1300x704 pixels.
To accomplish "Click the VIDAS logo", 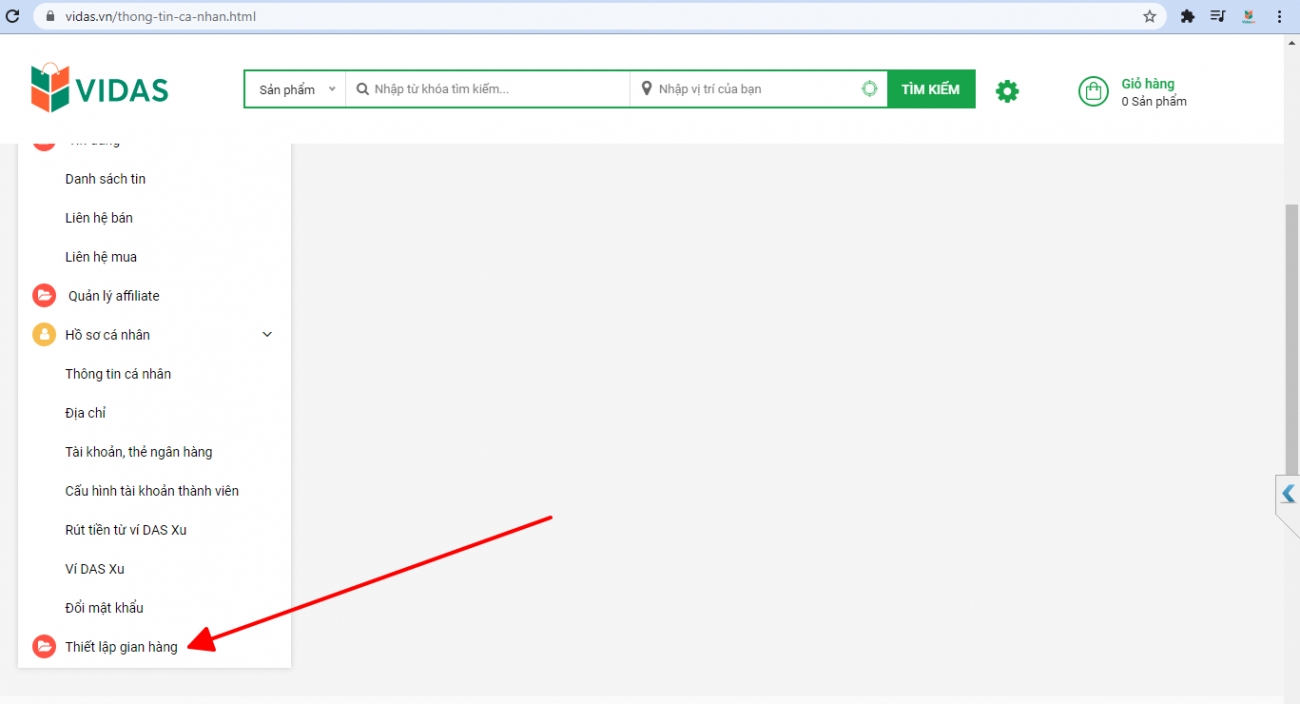I will click(99, 89).
